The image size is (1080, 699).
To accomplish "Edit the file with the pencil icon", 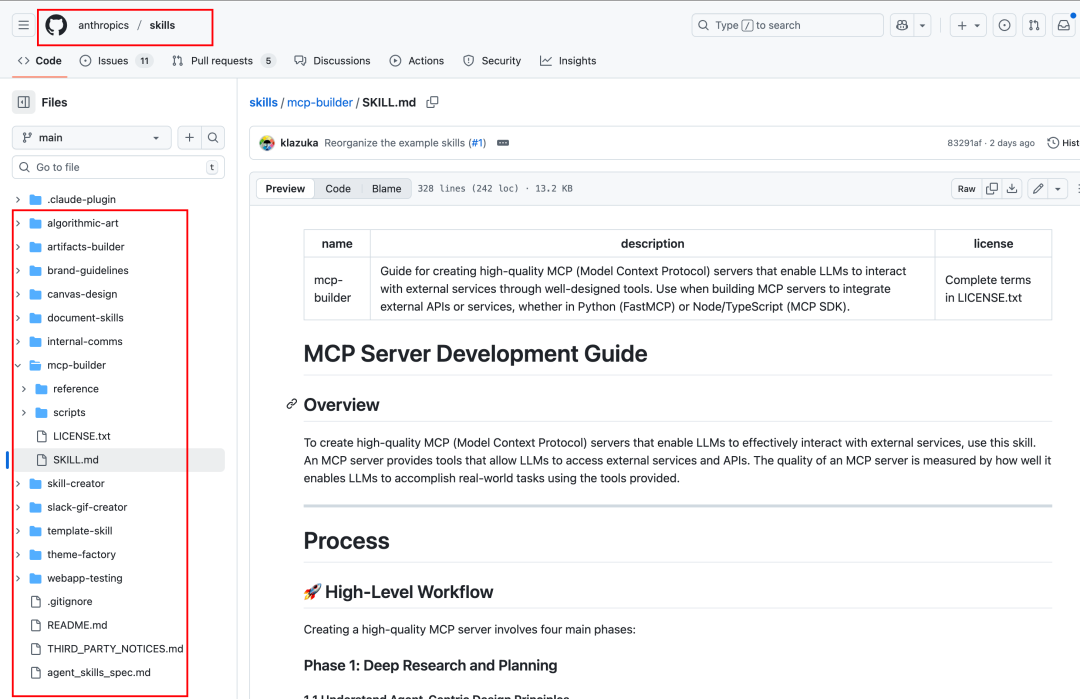I will point(1038,188).
